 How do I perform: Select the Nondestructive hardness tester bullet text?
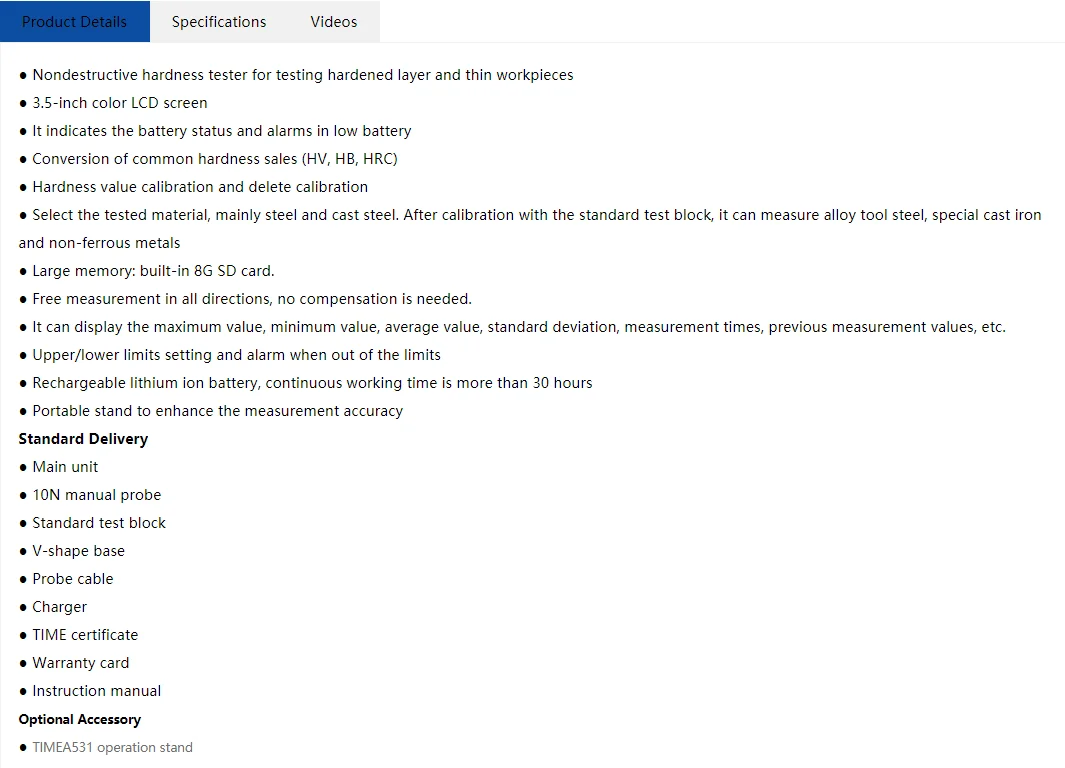tap(302, 75)
